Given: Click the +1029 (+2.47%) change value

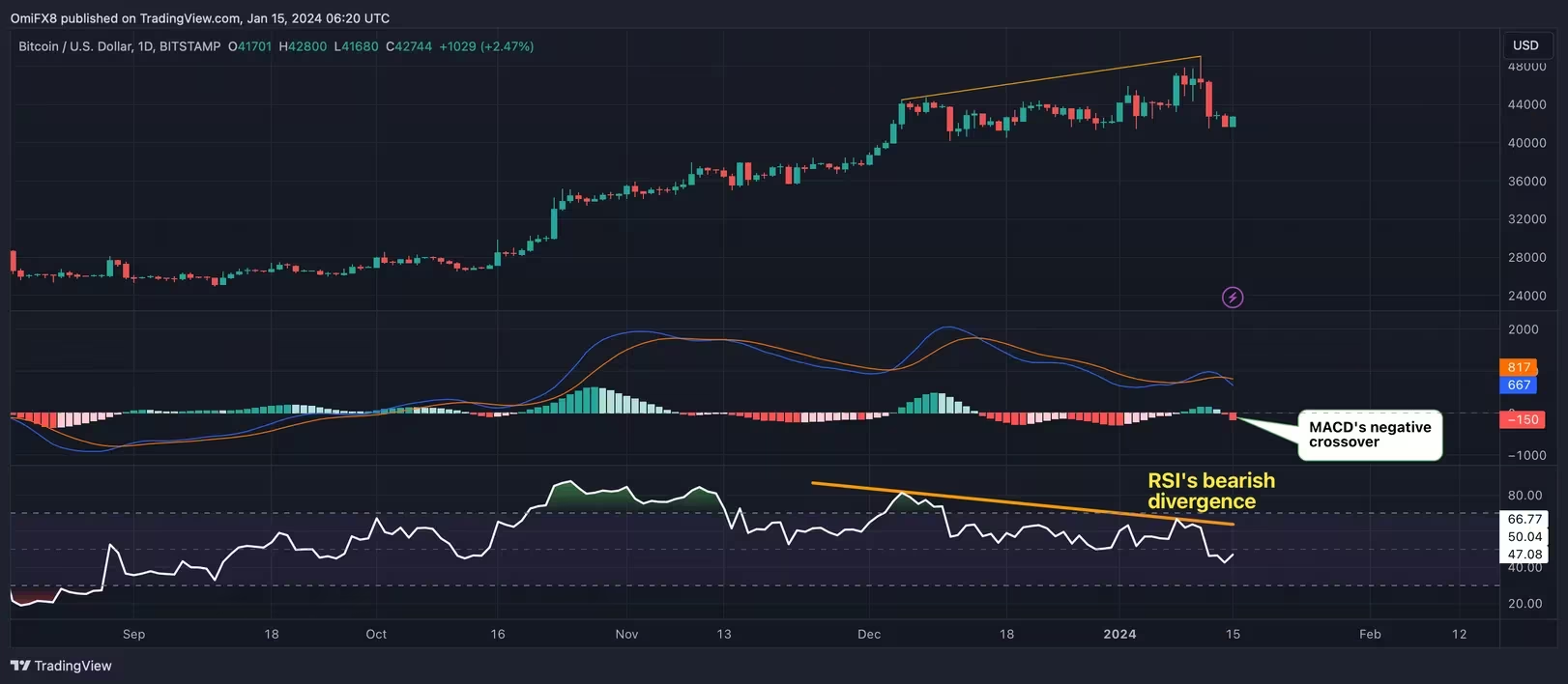Looking at the screenshot, I should pos(486,46).
